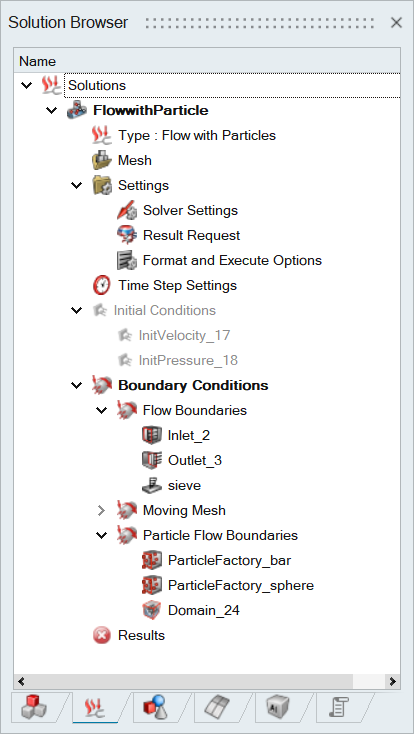414x734 pixels.
Task: Click the Time Step Settings clock icon
Action: click(102, 286)
